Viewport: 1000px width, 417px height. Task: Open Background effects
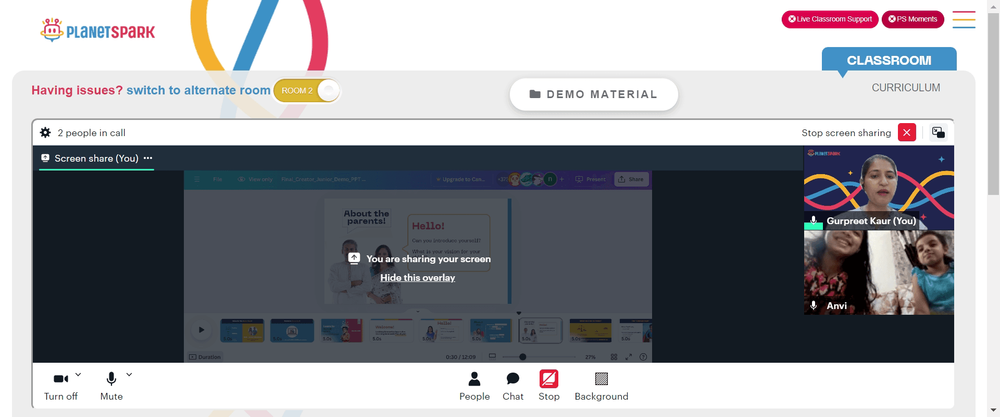click(x=601, y=386)
